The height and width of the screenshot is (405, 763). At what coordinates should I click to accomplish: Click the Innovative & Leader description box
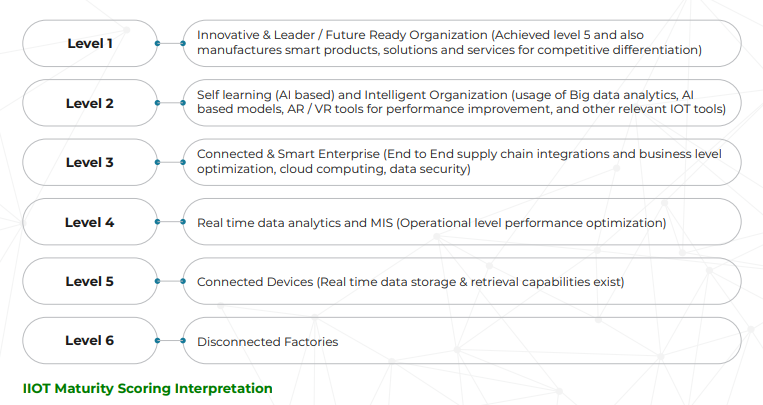tap(462, 43)
